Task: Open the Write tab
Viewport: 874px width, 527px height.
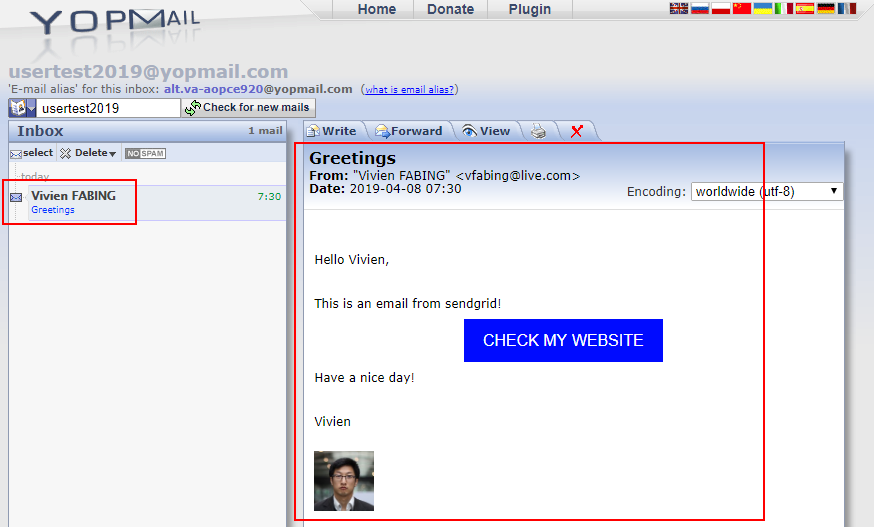Action: pos(332,131)
